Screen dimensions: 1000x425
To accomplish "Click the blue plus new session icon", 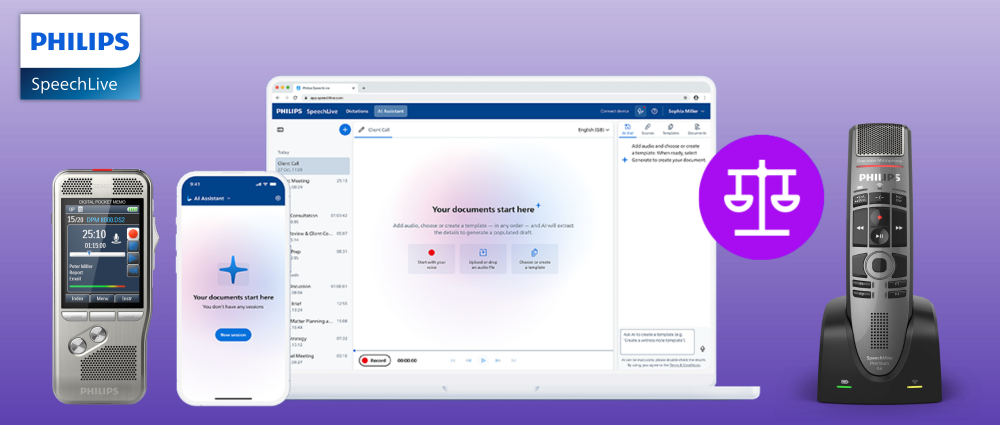I will (x=345, y=130).
